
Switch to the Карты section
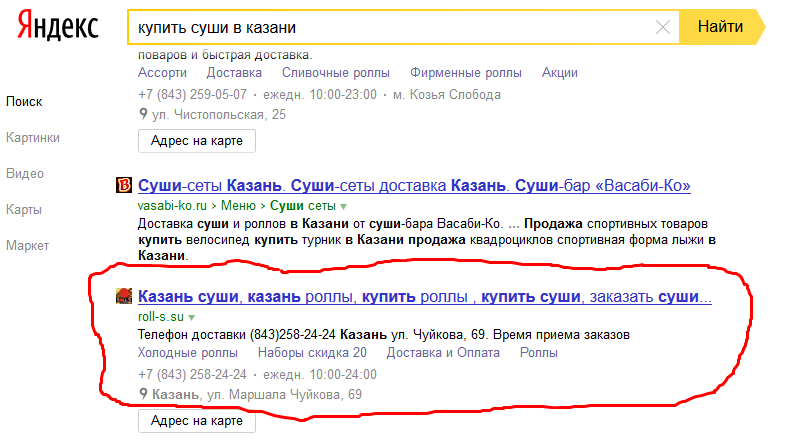pos(24,210)
